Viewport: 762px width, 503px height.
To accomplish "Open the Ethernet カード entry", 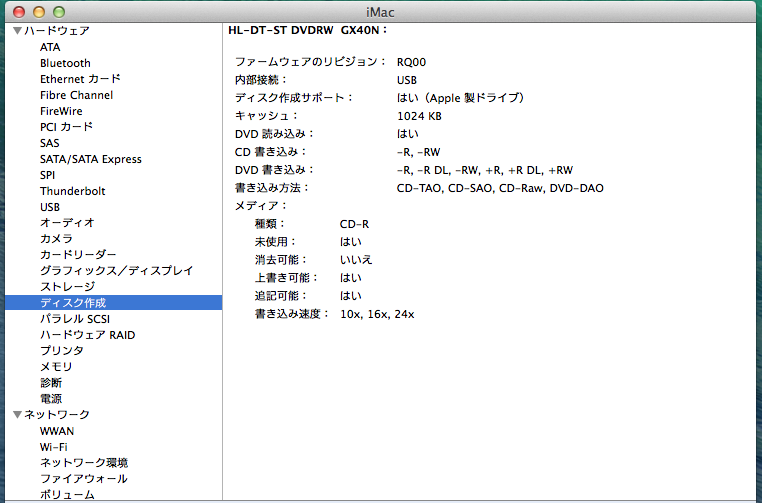I will point(80,79).
